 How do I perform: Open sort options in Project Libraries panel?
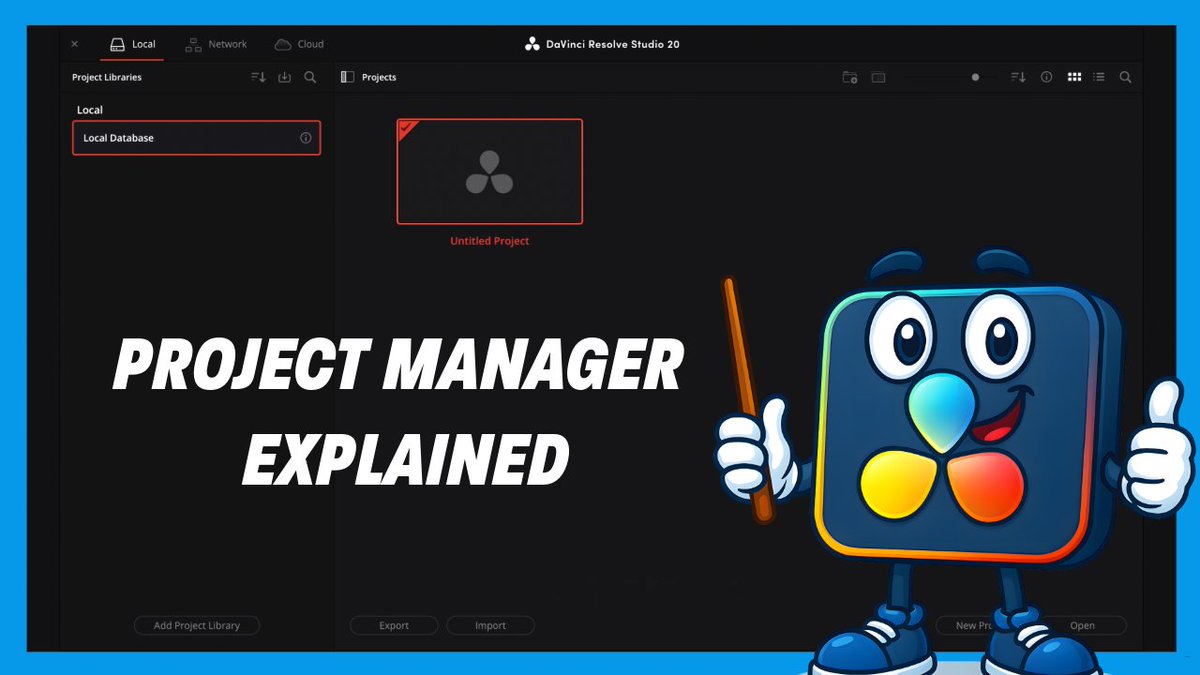(258, 76)
